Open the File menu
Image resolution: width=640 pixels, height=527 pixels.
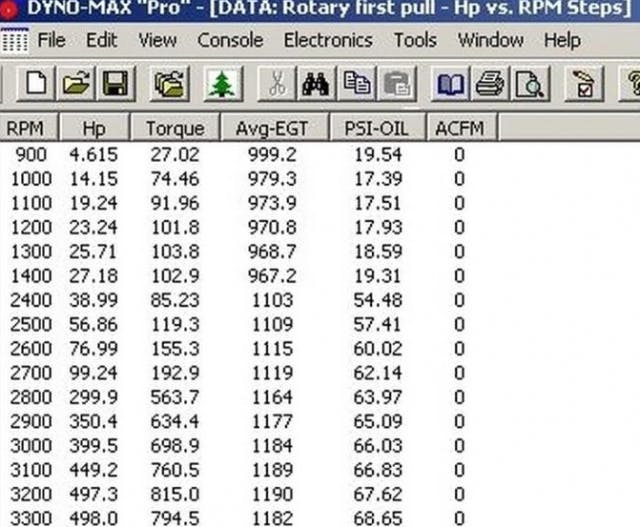(x=51, y=41)
